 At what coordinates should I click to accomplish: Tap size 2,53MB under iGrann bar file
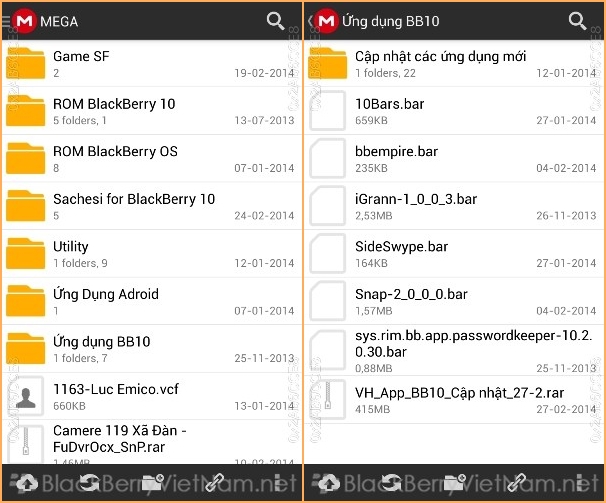(x=373, y=216)
